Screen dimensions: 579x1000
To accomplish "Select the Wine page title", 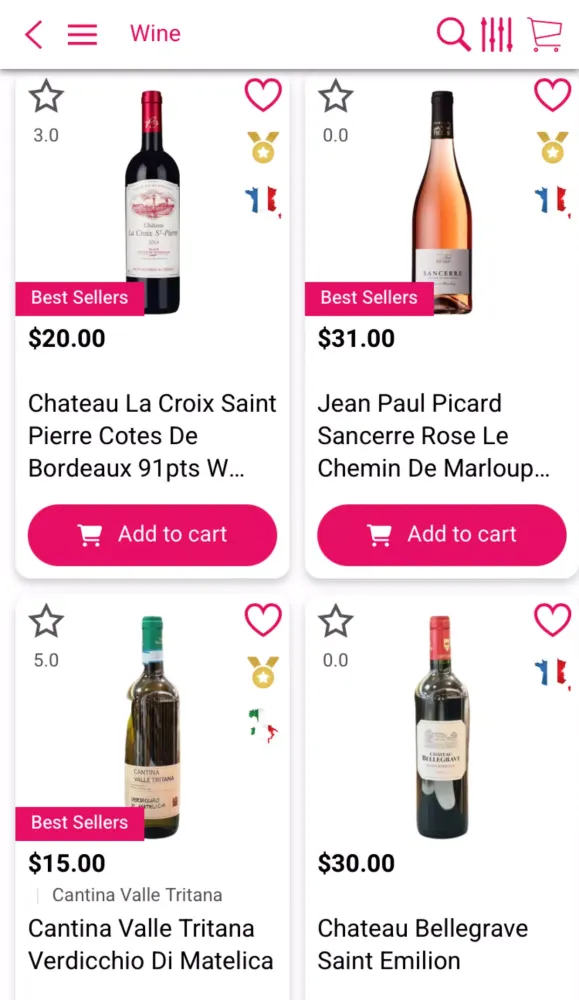I will tap(155, 33).
